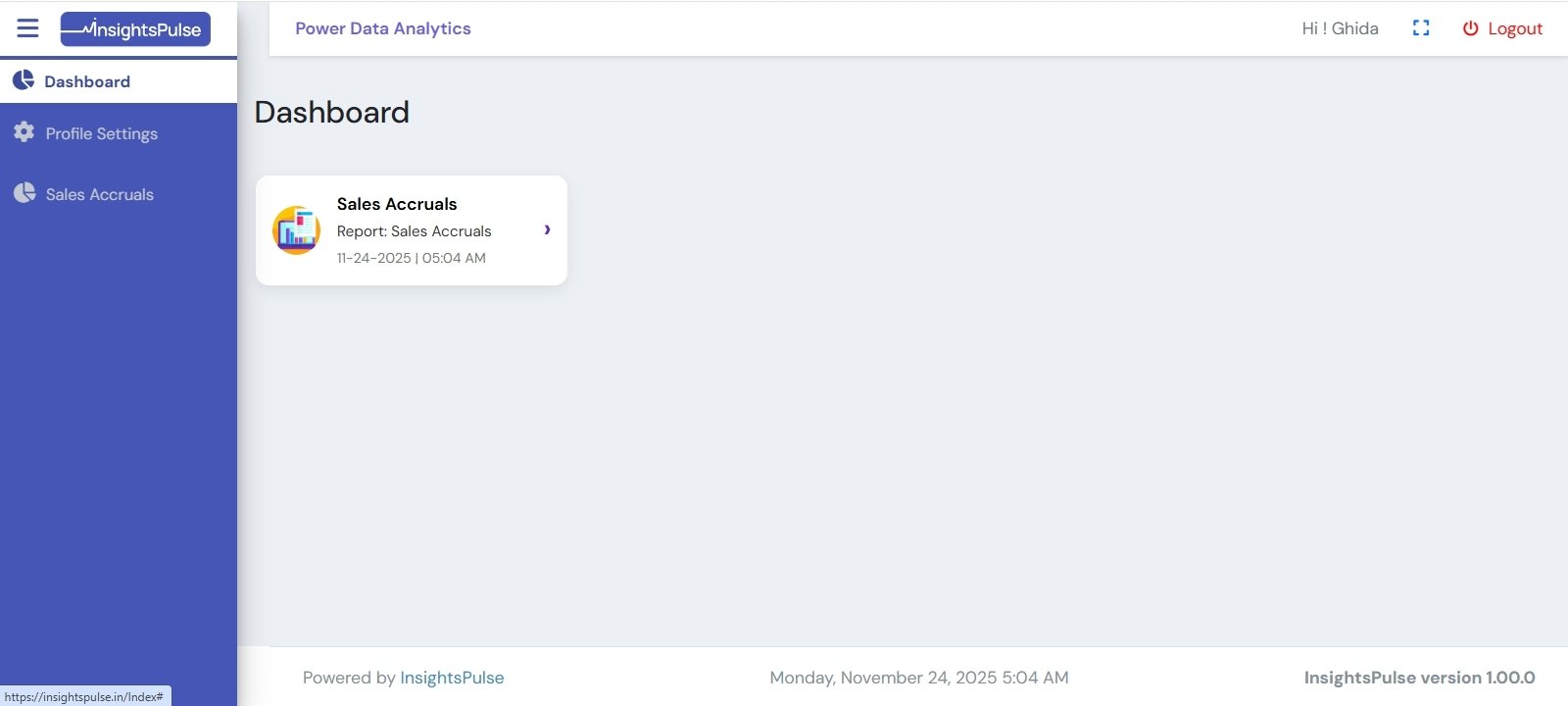
Task: Click the Sales Accruals card title
Action: 397,204
